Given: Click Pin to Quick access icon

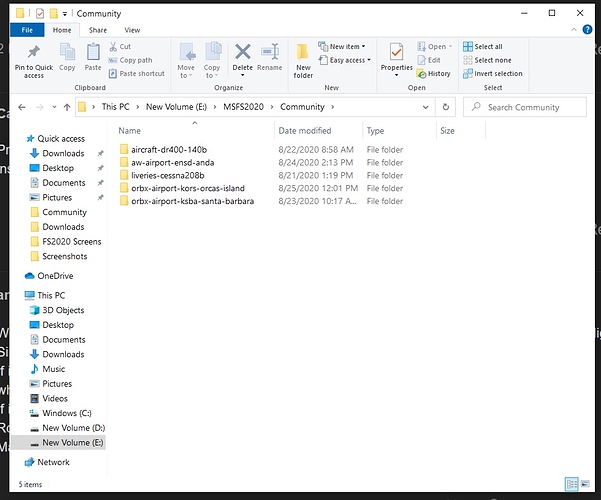Looking at the screenshot, I should [34, 53].
